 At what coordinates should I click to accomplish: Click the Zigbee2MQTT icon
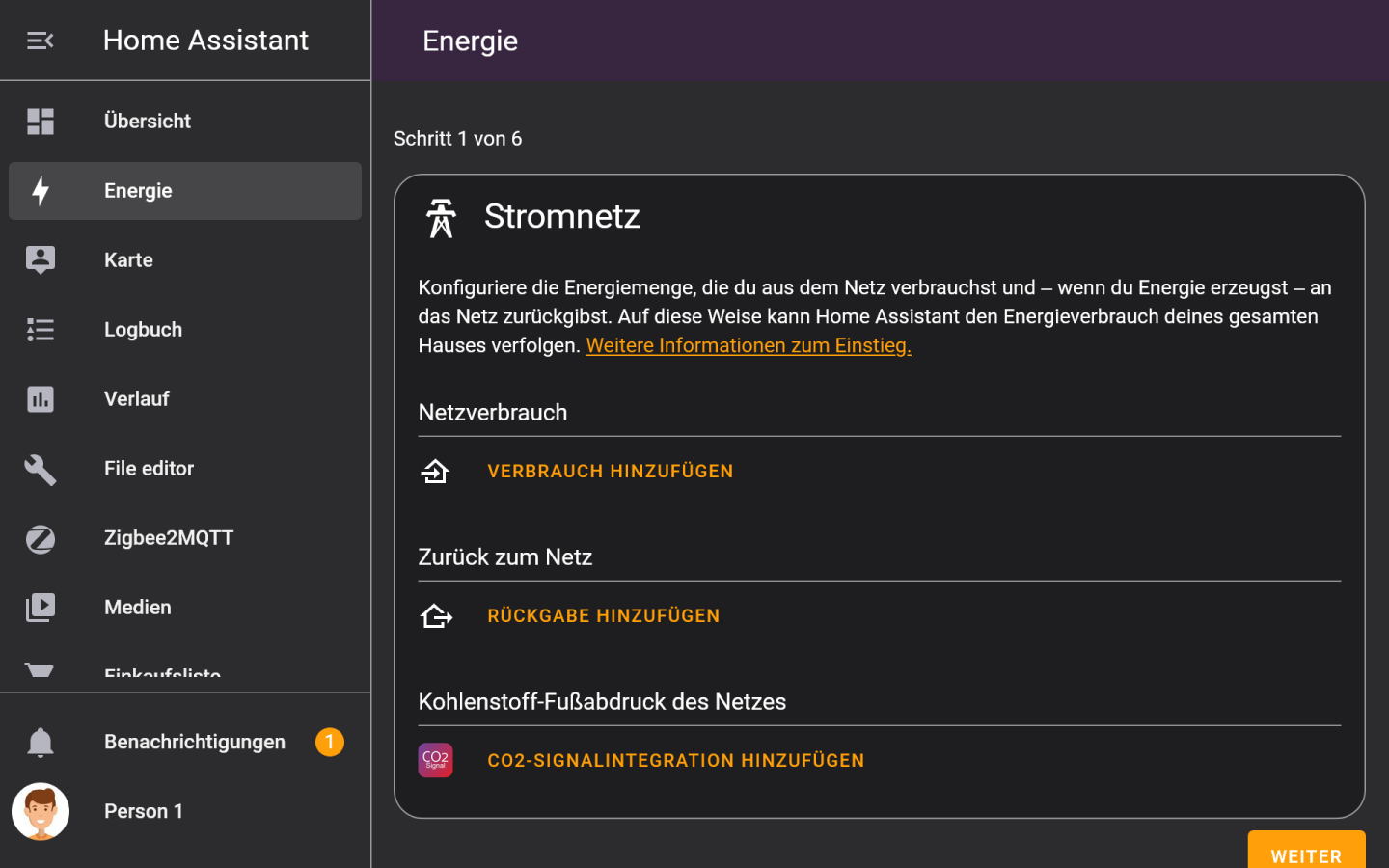[x=41, y=538]
